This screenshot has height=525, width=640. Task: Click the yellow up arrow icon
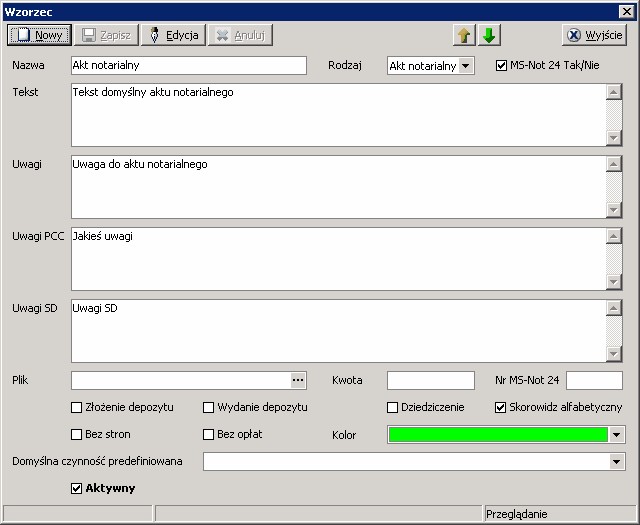tap(464, 35)
